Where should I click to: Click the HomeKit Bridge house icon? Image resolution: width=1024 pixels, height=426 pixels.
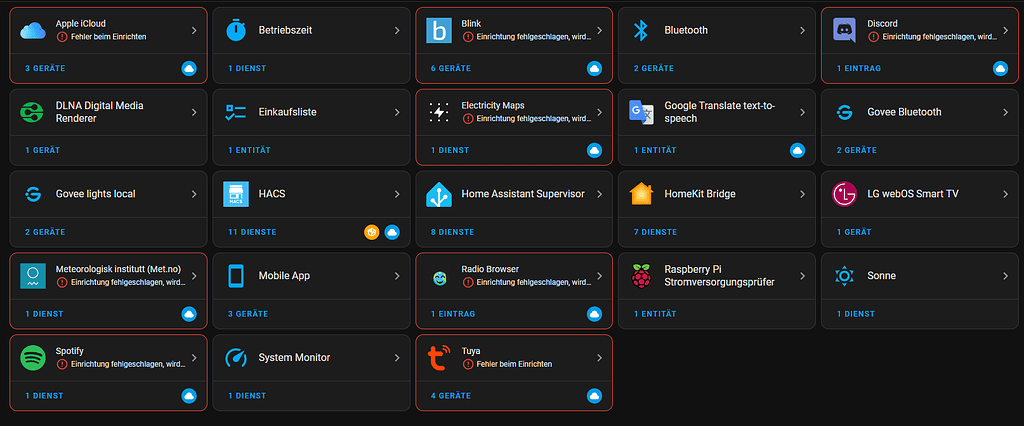point(641,194)
